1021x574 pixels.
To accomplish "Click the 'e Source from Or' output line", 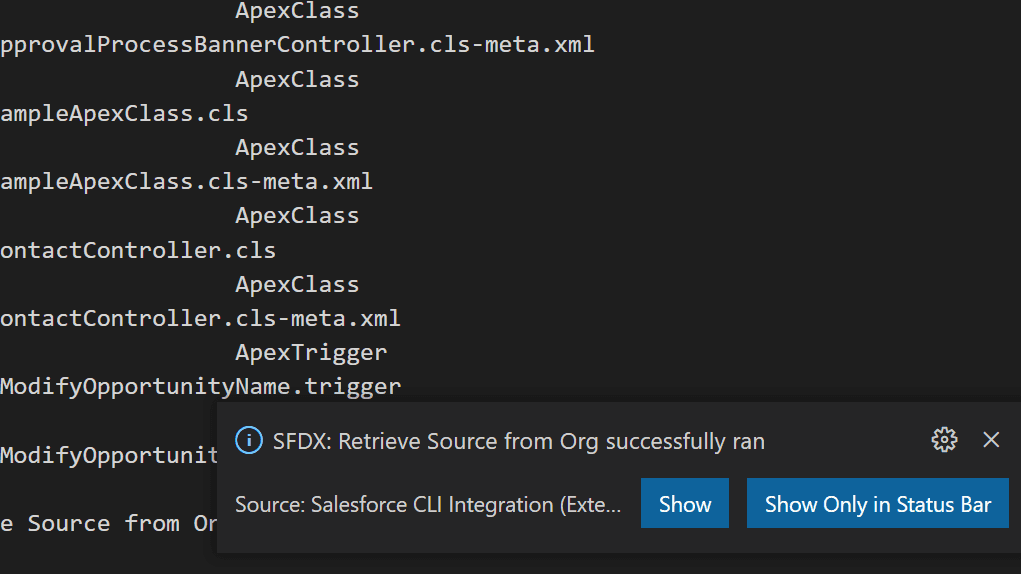I will (x=109, y=524).
